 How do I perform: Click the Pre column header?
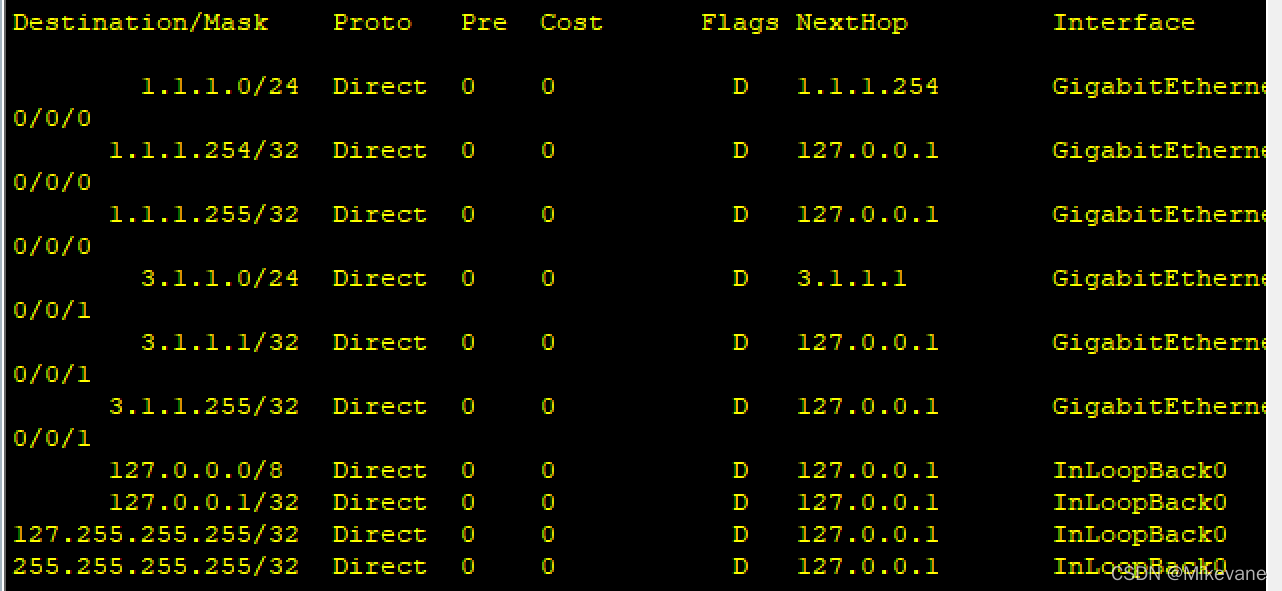pos(484,23)
